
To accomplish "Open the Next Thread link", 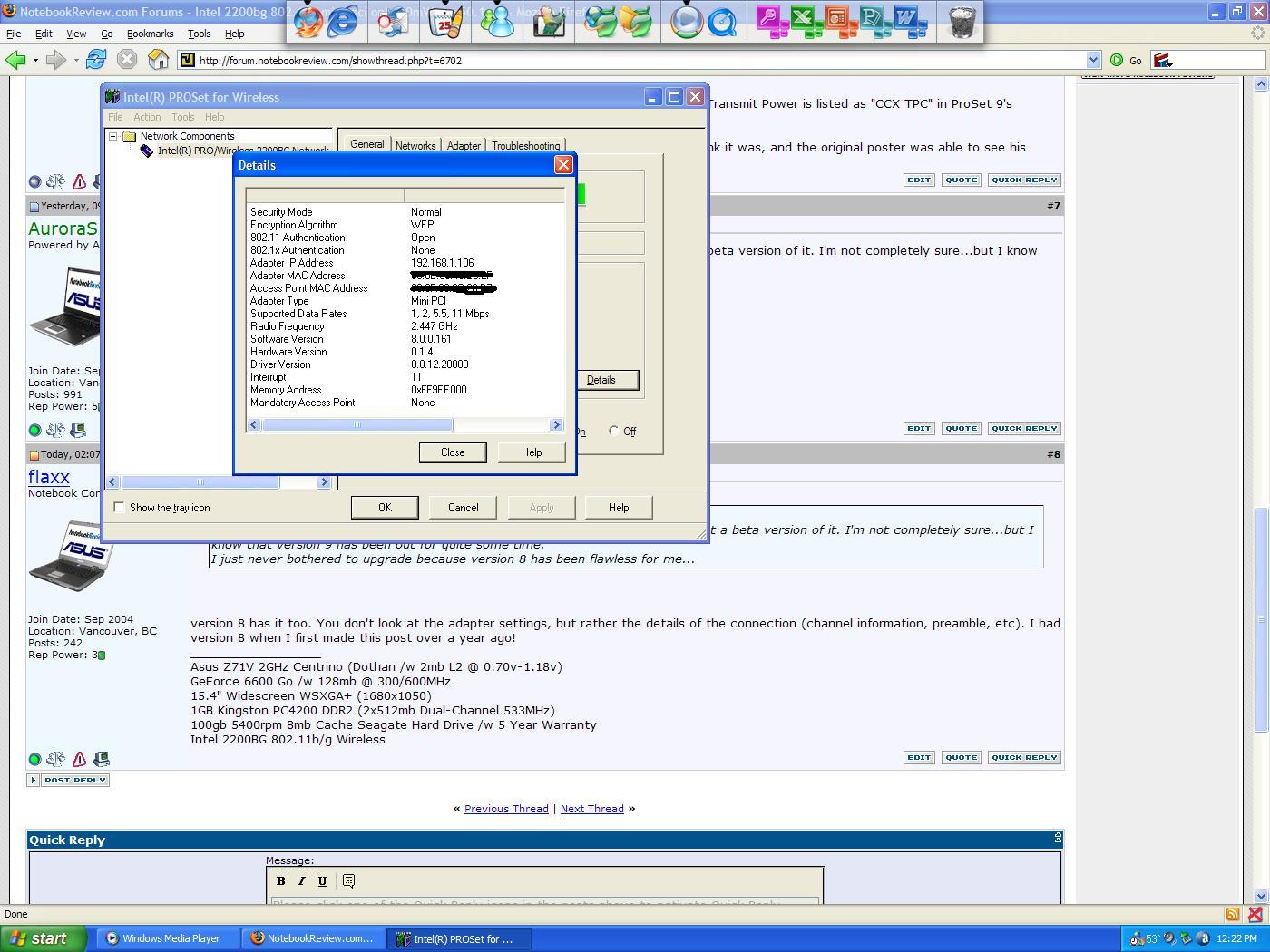I will pos(591,809).
